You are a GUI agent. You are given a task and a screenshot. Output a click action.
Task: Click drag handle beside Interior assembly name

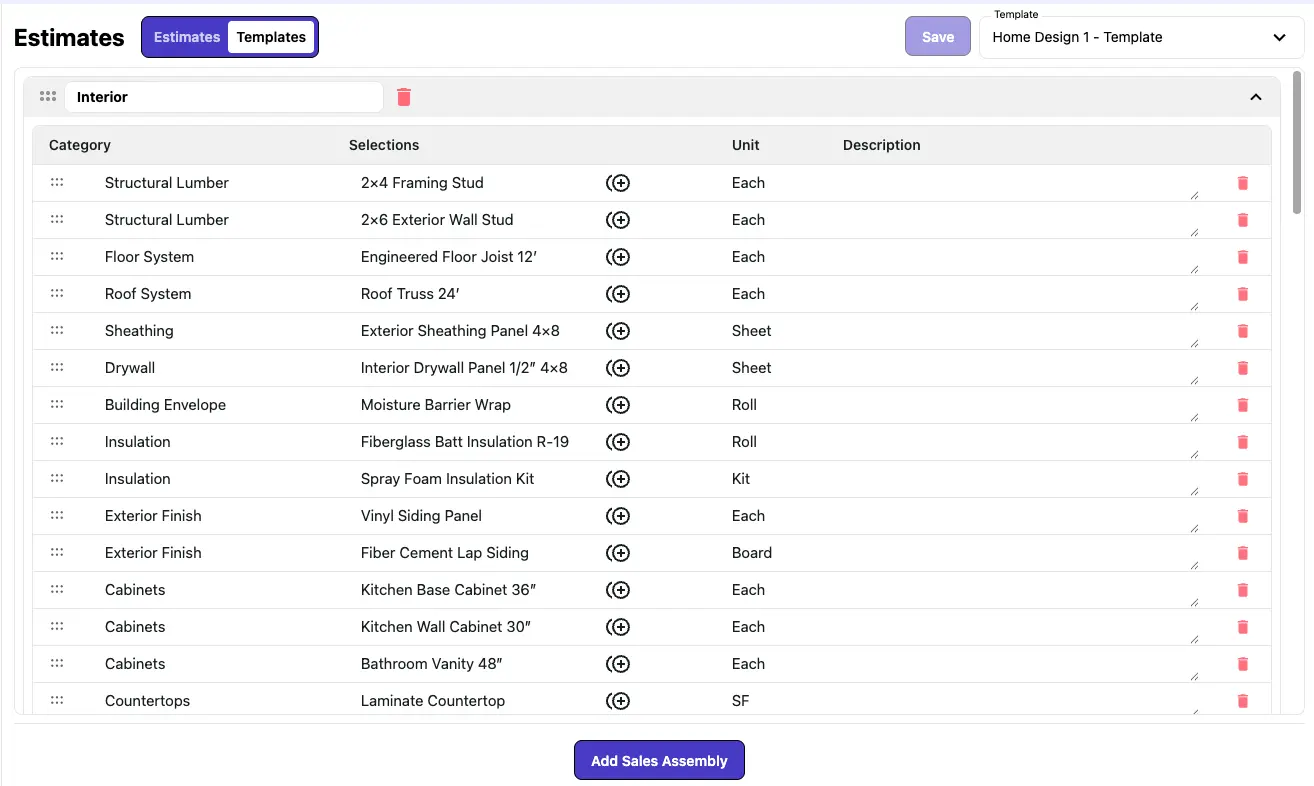47,97
